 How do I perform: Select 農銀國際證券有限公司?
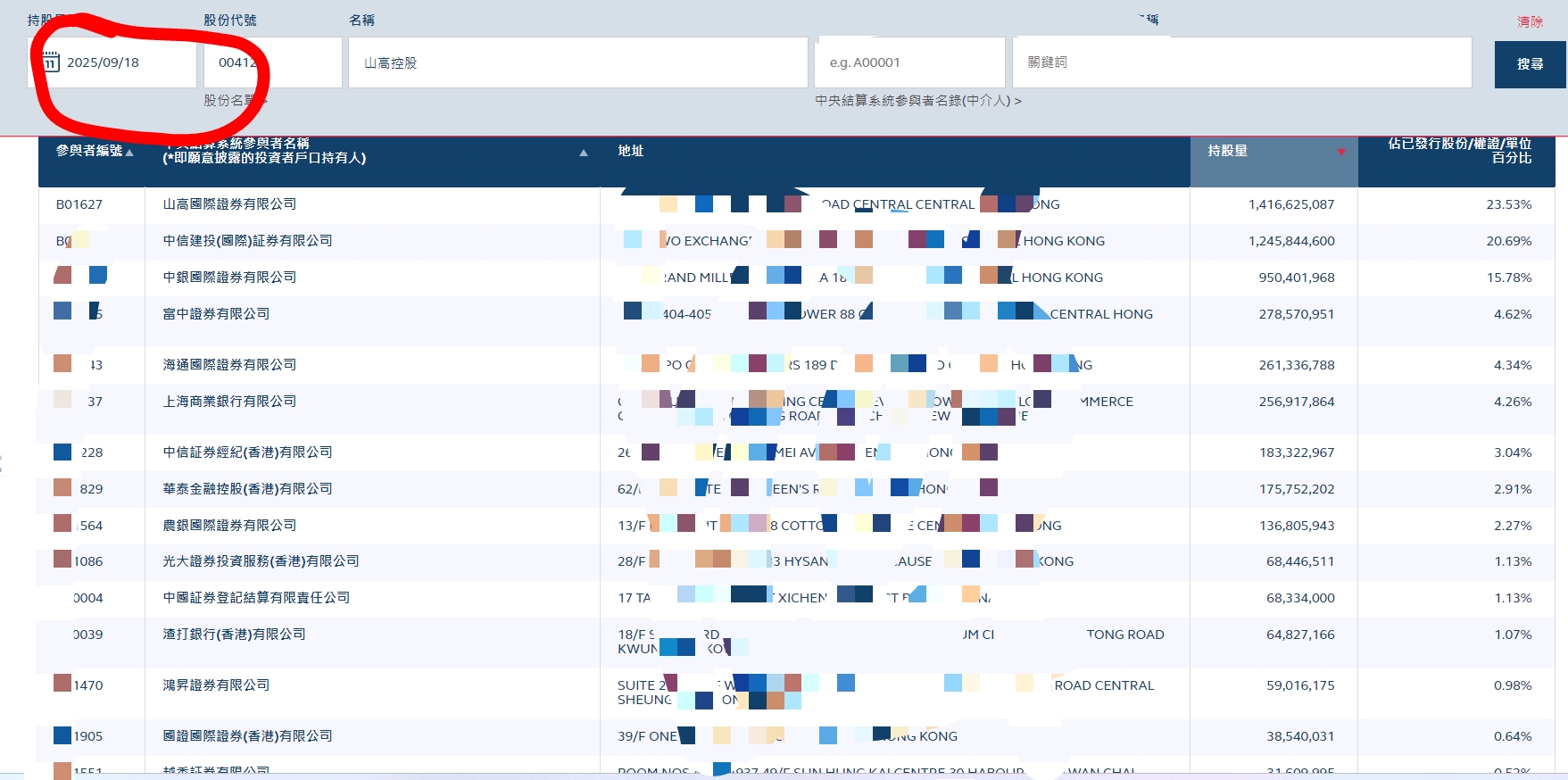click(229, 526)
